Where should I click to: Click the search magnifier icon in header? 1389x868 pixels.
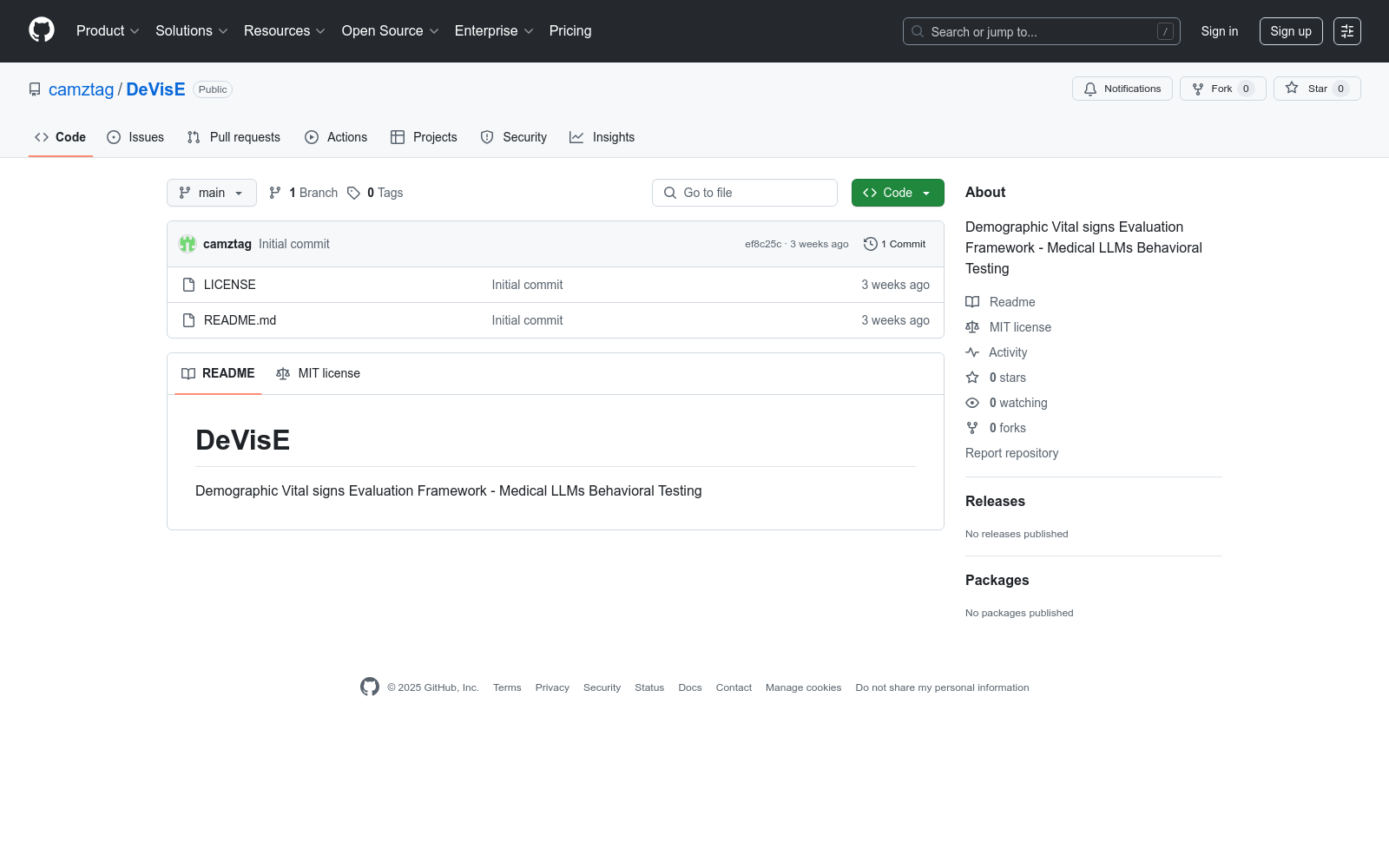918,31
